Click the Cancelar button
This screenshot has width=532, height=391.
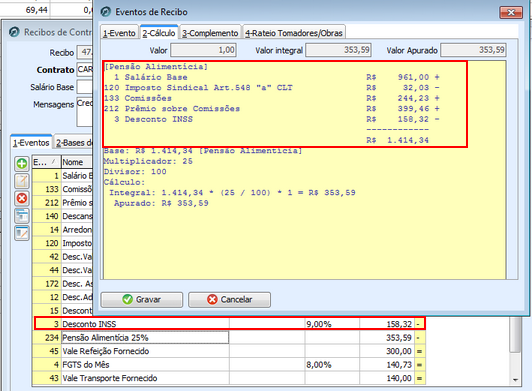coord(229,299)
